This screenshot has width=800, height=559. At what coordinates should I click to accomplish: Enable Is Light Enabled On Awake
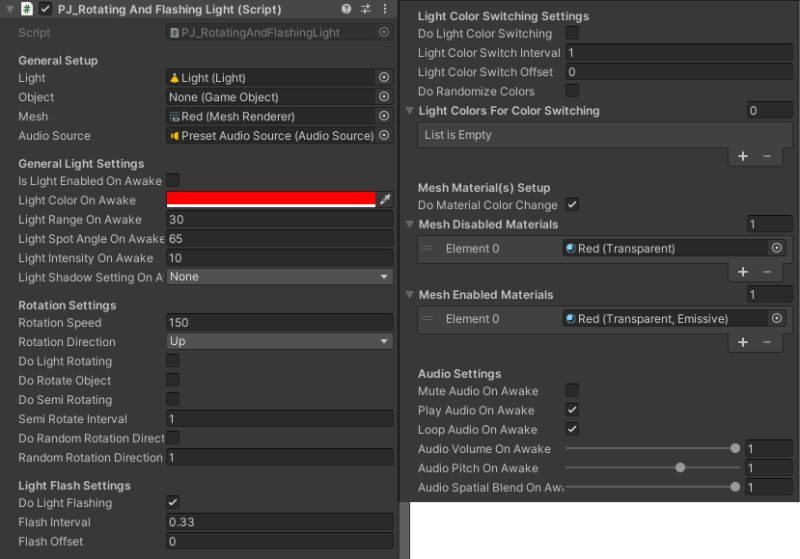[x=173, y=180]
